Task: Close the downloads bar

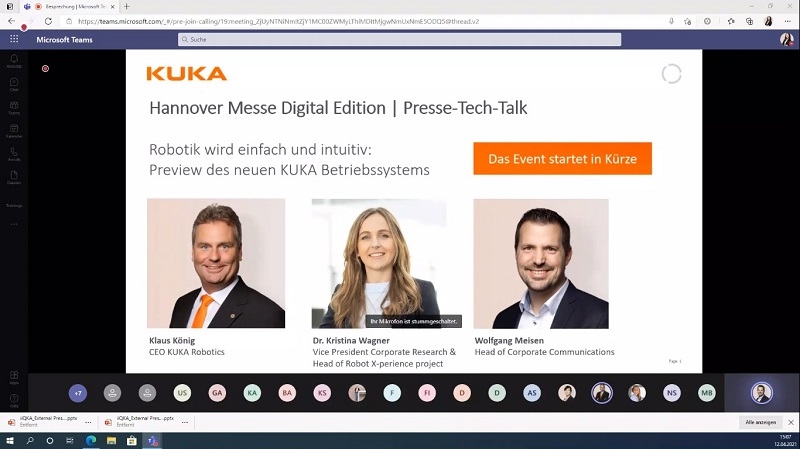Action: coord(791,422)
